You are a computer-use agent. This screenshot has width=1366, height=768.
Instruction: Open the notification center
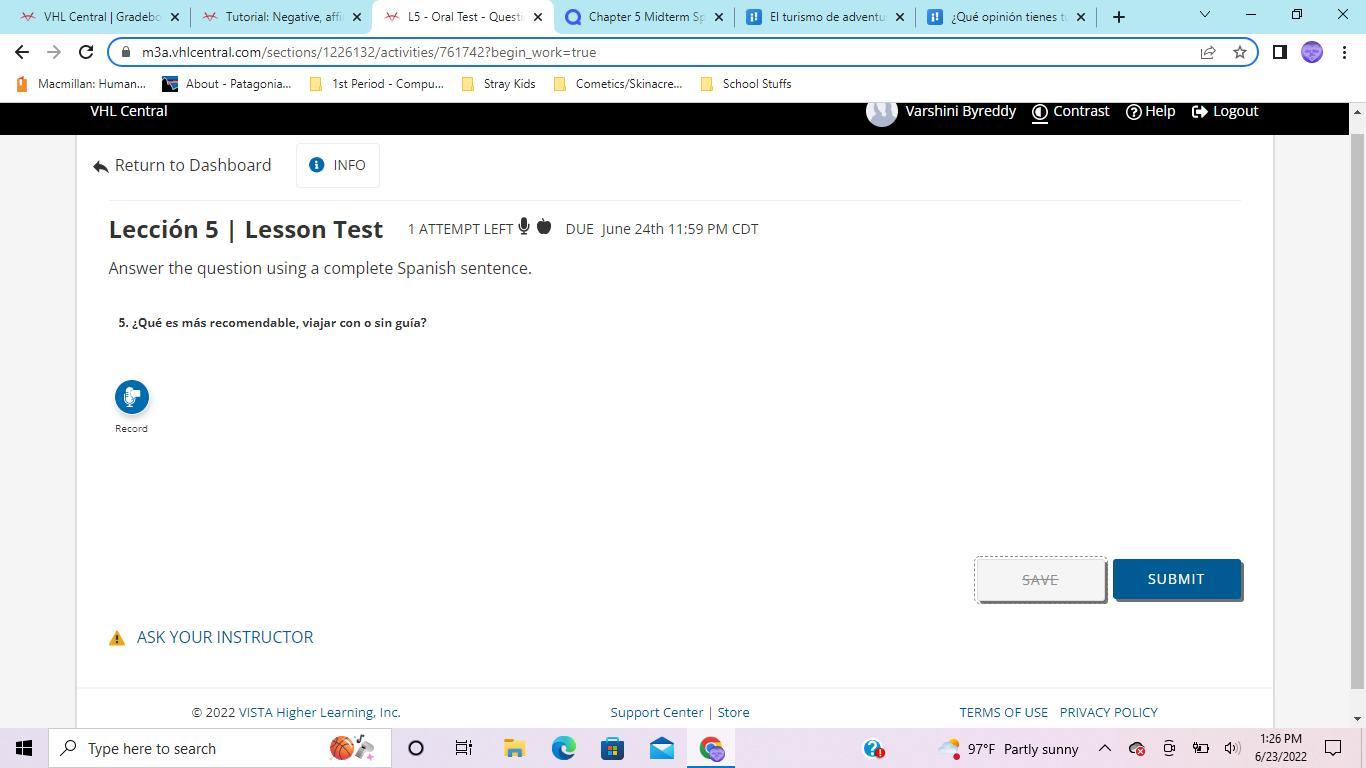pyautogui.click(x=1333, y=748)
